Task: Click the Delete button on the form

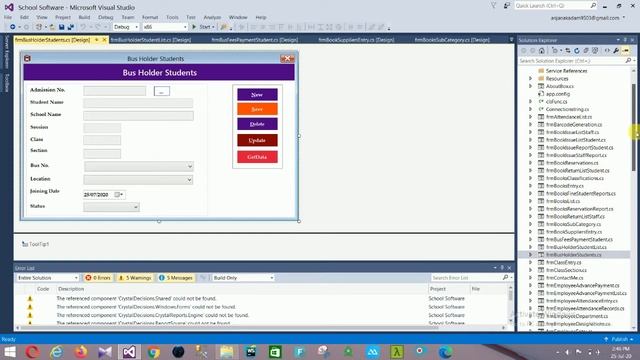Action: (x=257, y=124)
